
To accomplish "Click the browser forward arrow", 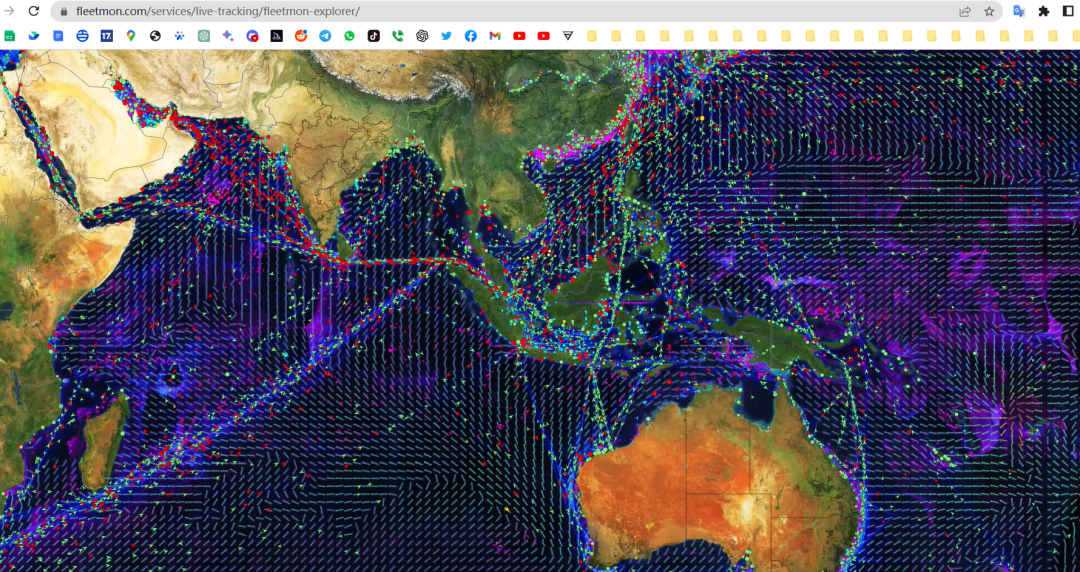I will (x=10, y=11).
